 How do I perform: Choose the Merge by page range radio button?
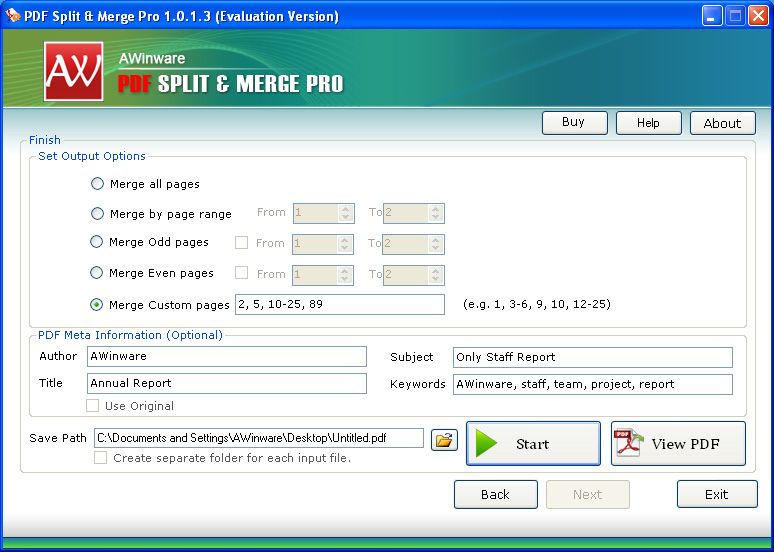pyautogui.click(x=97, y=213)
